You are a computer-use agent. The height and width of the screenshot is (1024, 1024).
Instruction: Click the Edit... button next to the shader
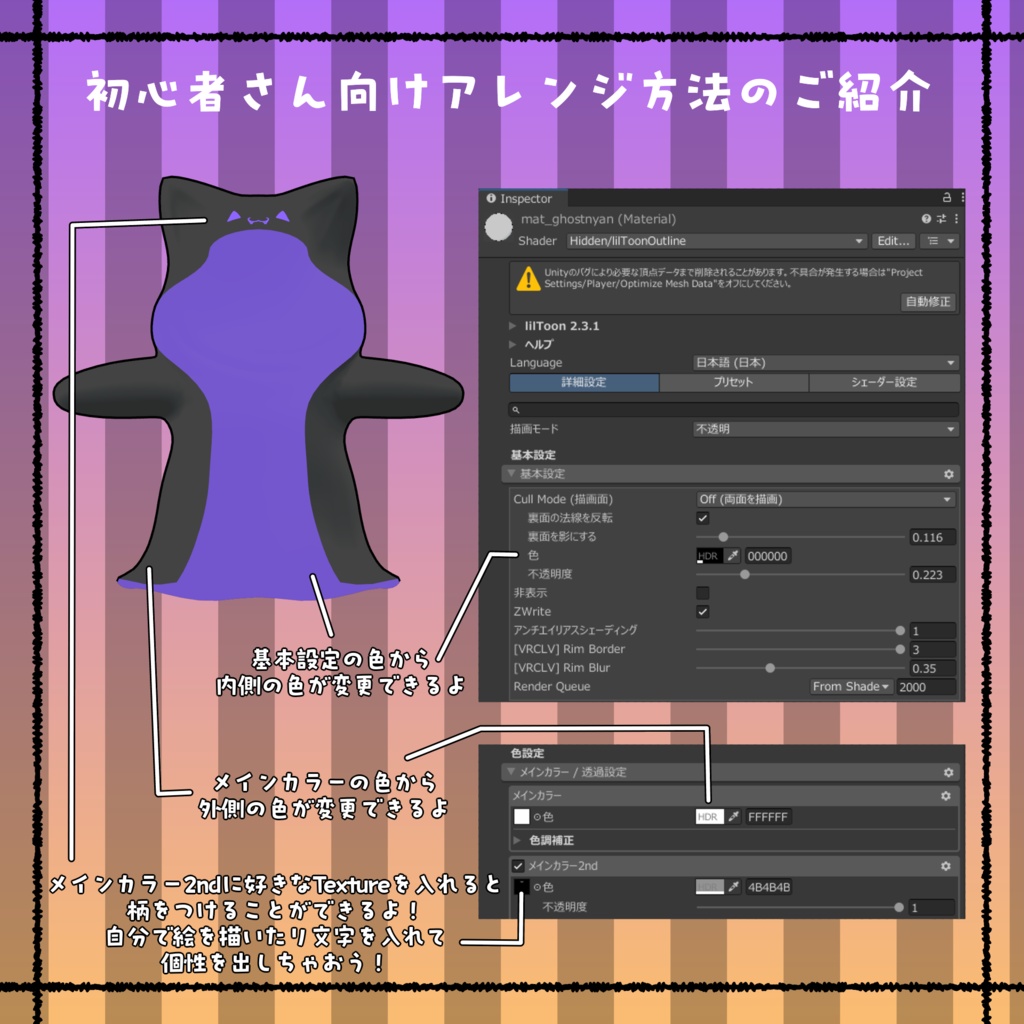[893, 241]
